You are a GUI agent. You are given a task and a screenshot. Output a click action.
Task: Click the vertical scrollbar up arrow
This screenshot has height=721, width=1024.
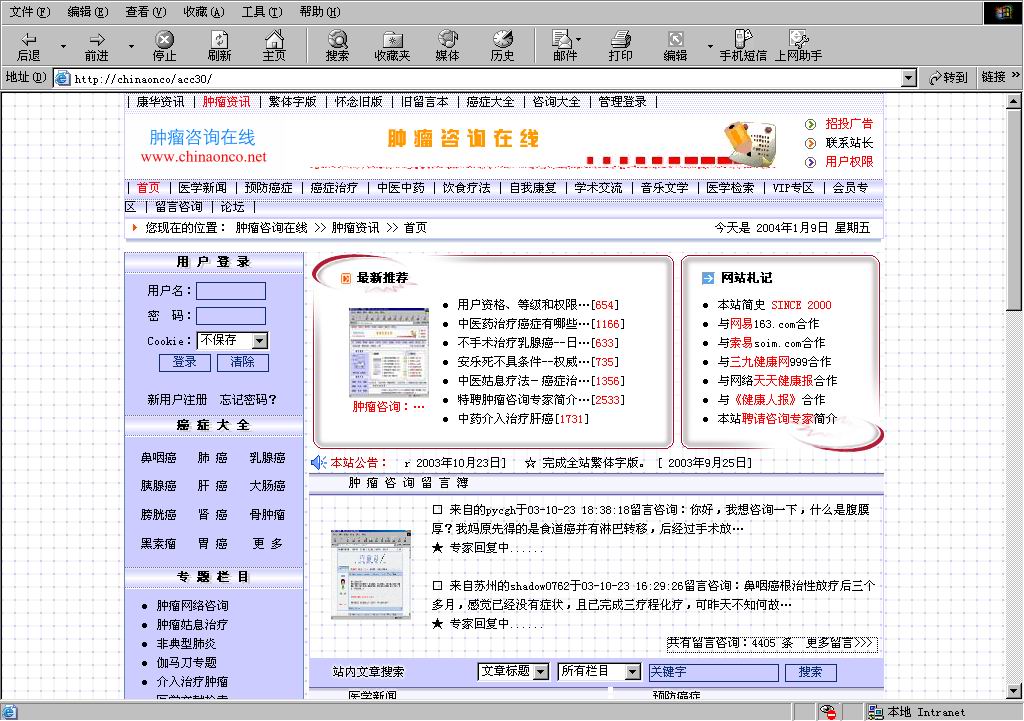click(x=1014, y=101)
